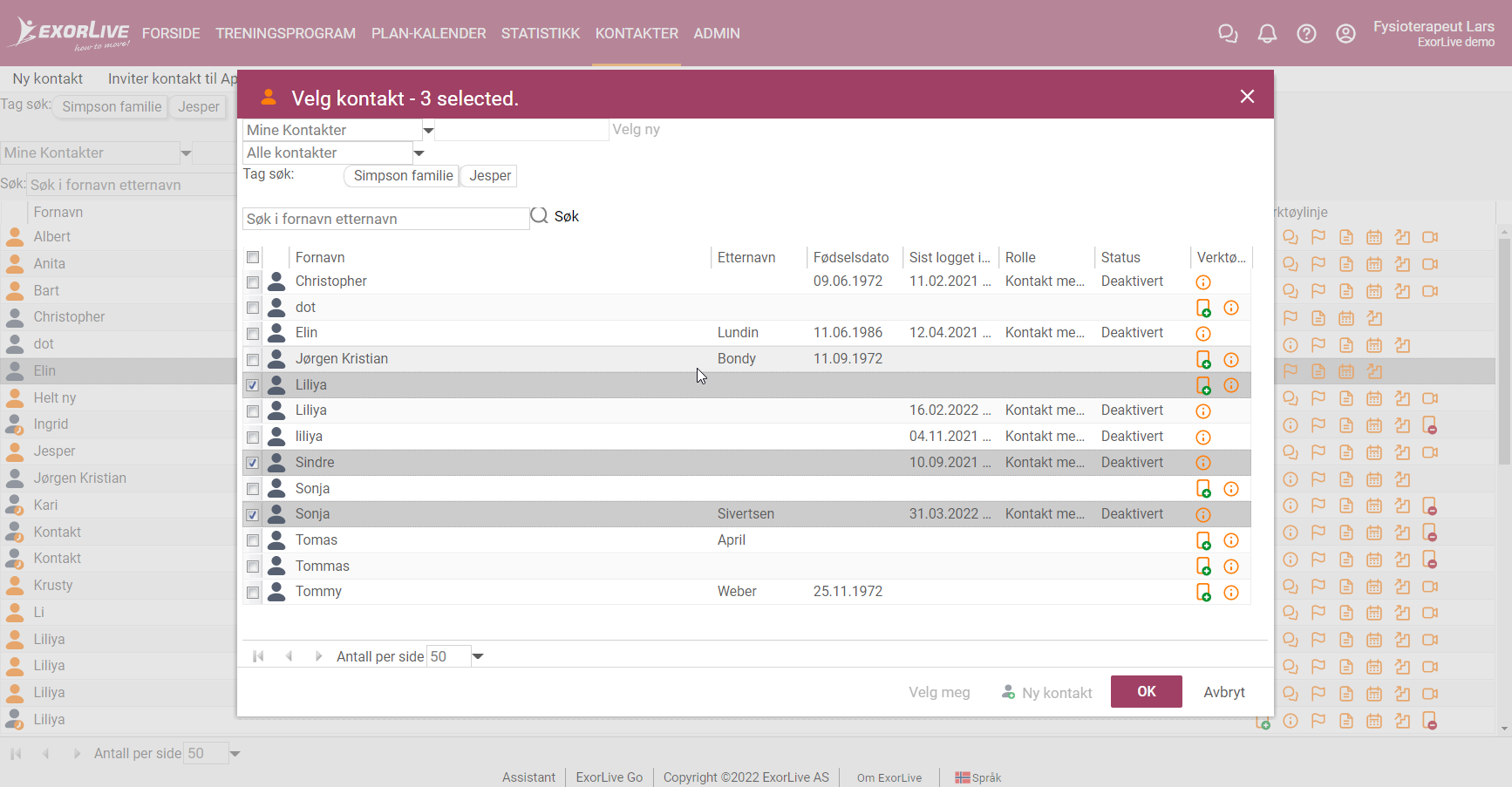Open the account profile icon
The image size is (1512, 787).
click(x=1345, y=33)
